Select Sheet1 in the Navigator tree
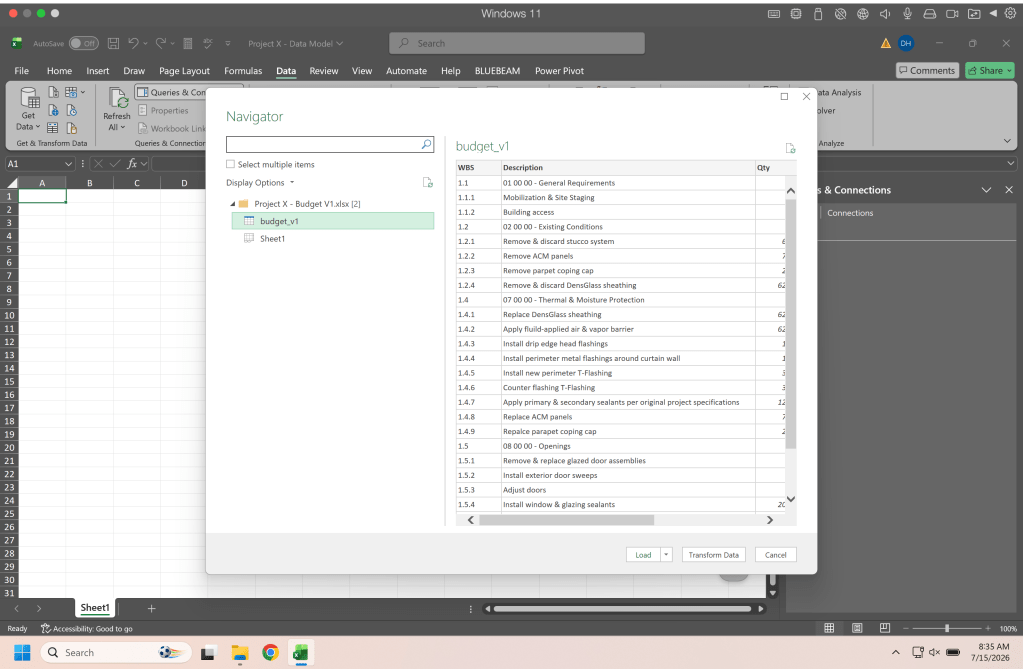The height and width of the screenshot is (669, 1023). [x=272, y=239]
